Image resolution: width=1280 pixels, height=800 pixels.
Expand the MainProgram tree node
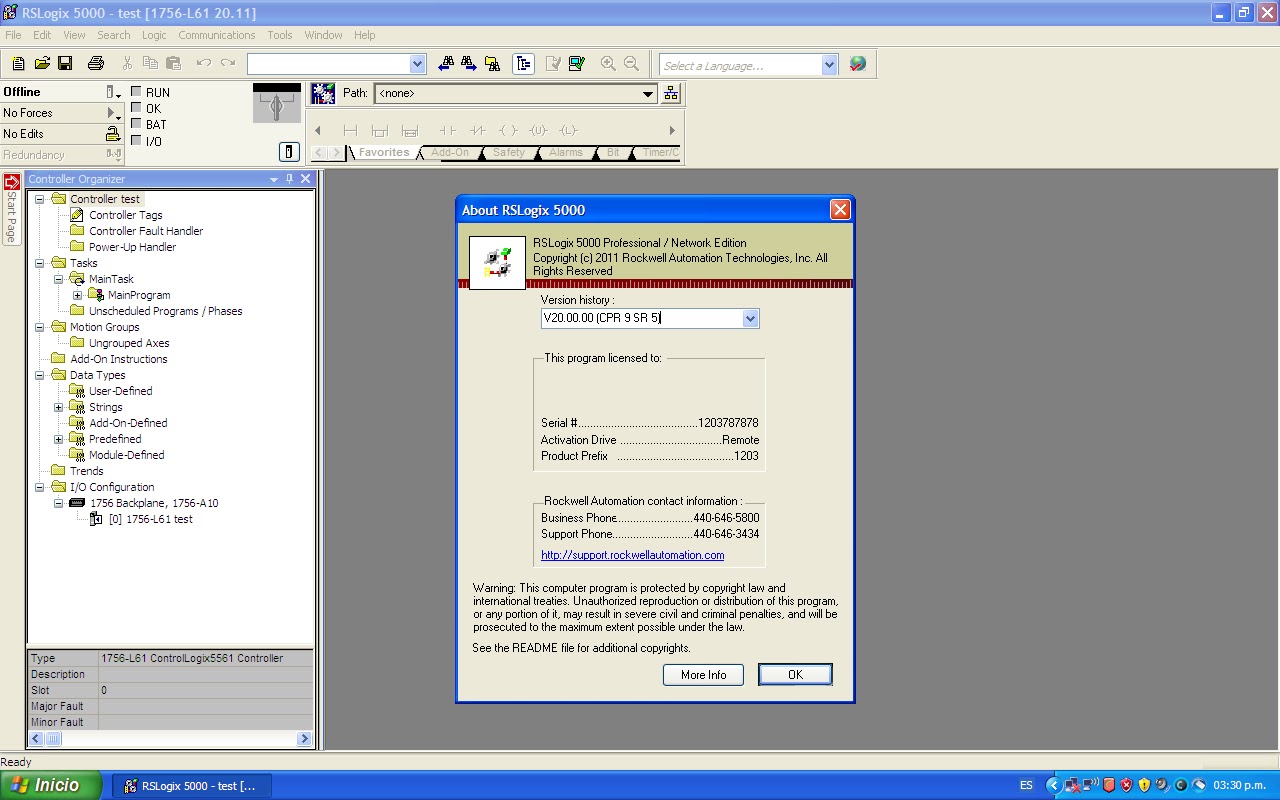coord(78,295)
